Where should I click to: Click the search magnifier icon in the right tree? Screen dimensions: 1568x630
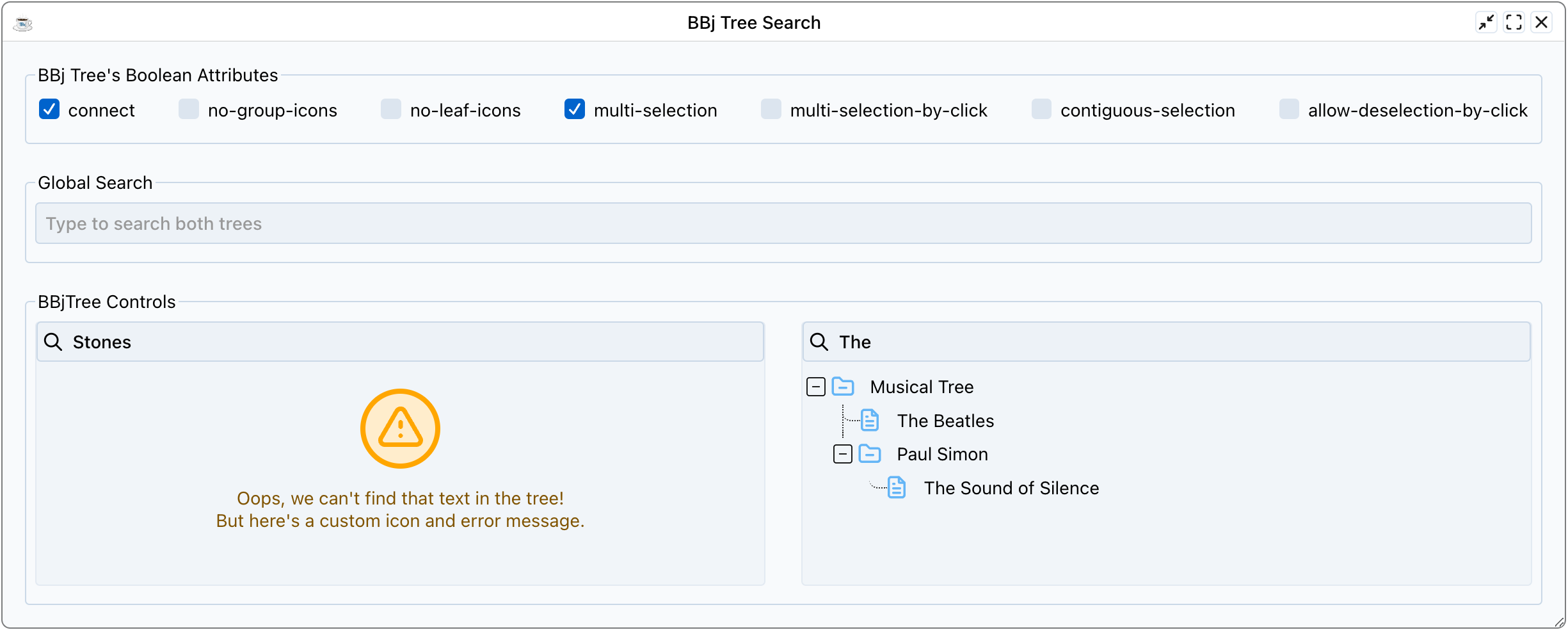819,342
